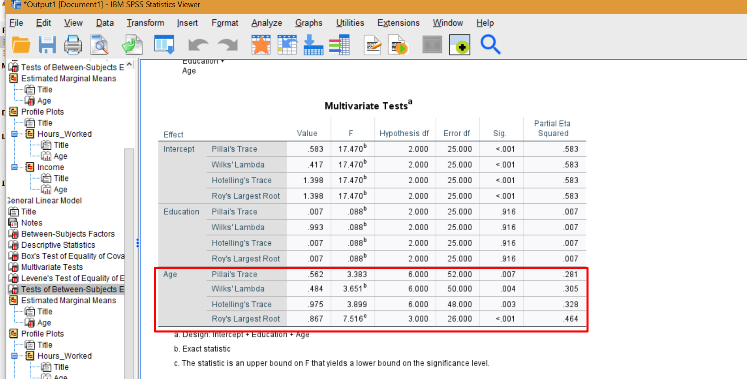Open the Insert menu

tap(187, 23)
